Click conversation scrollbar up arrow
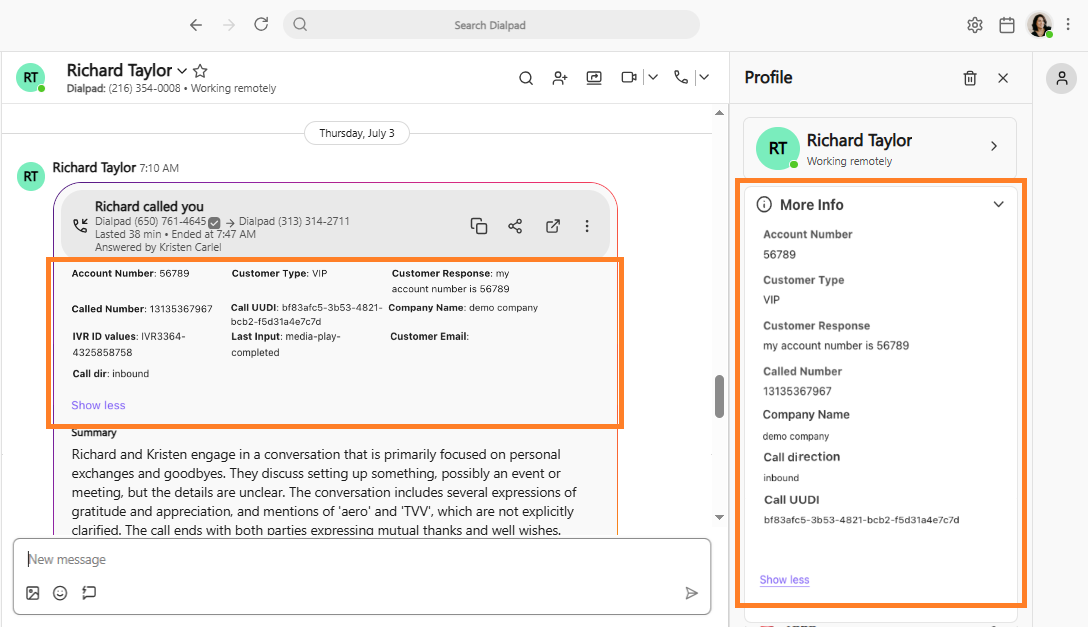 [x=719, y=113]
